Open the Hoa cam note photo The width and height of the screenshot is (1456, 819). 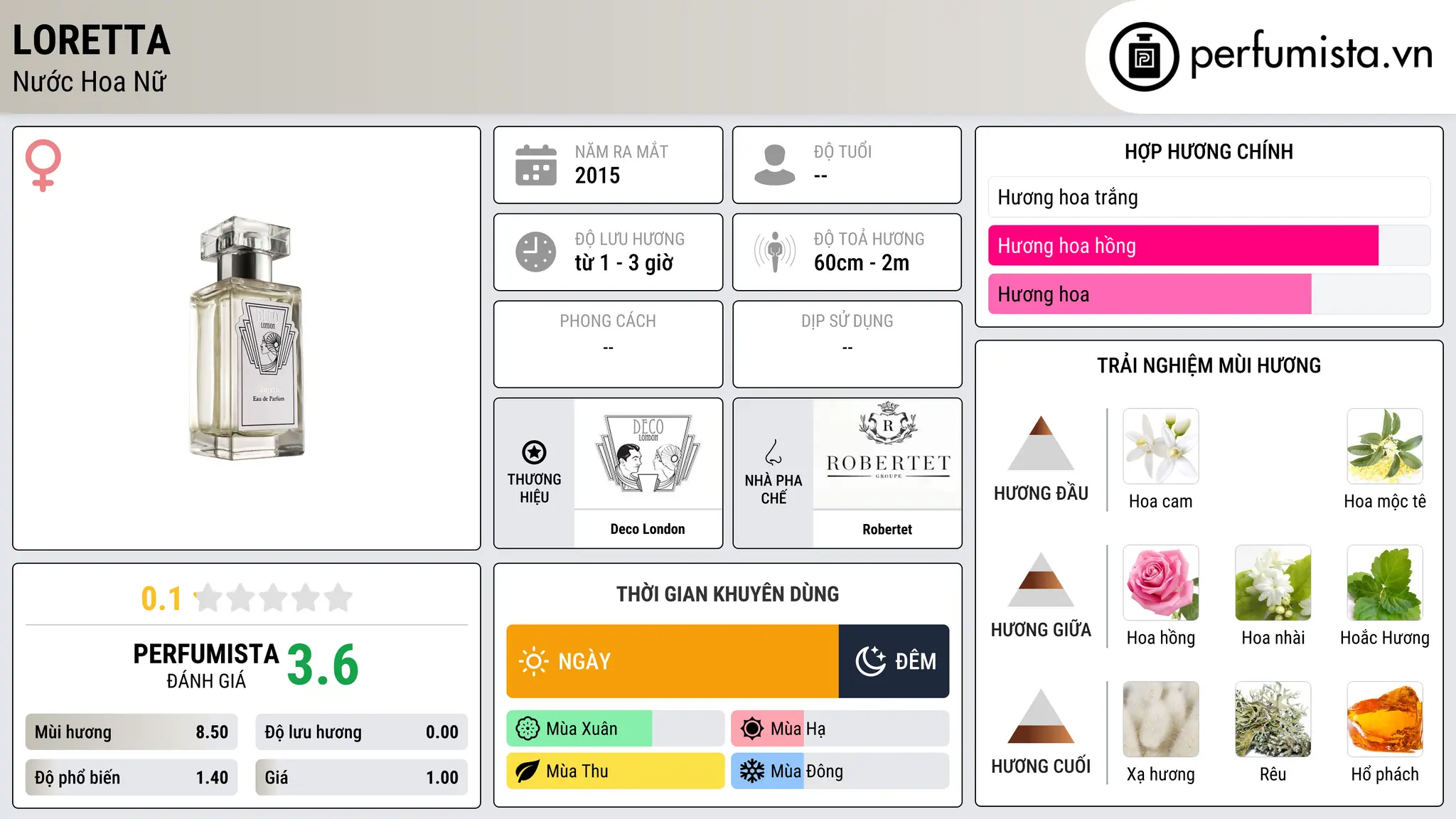(x=1161, y=446)
